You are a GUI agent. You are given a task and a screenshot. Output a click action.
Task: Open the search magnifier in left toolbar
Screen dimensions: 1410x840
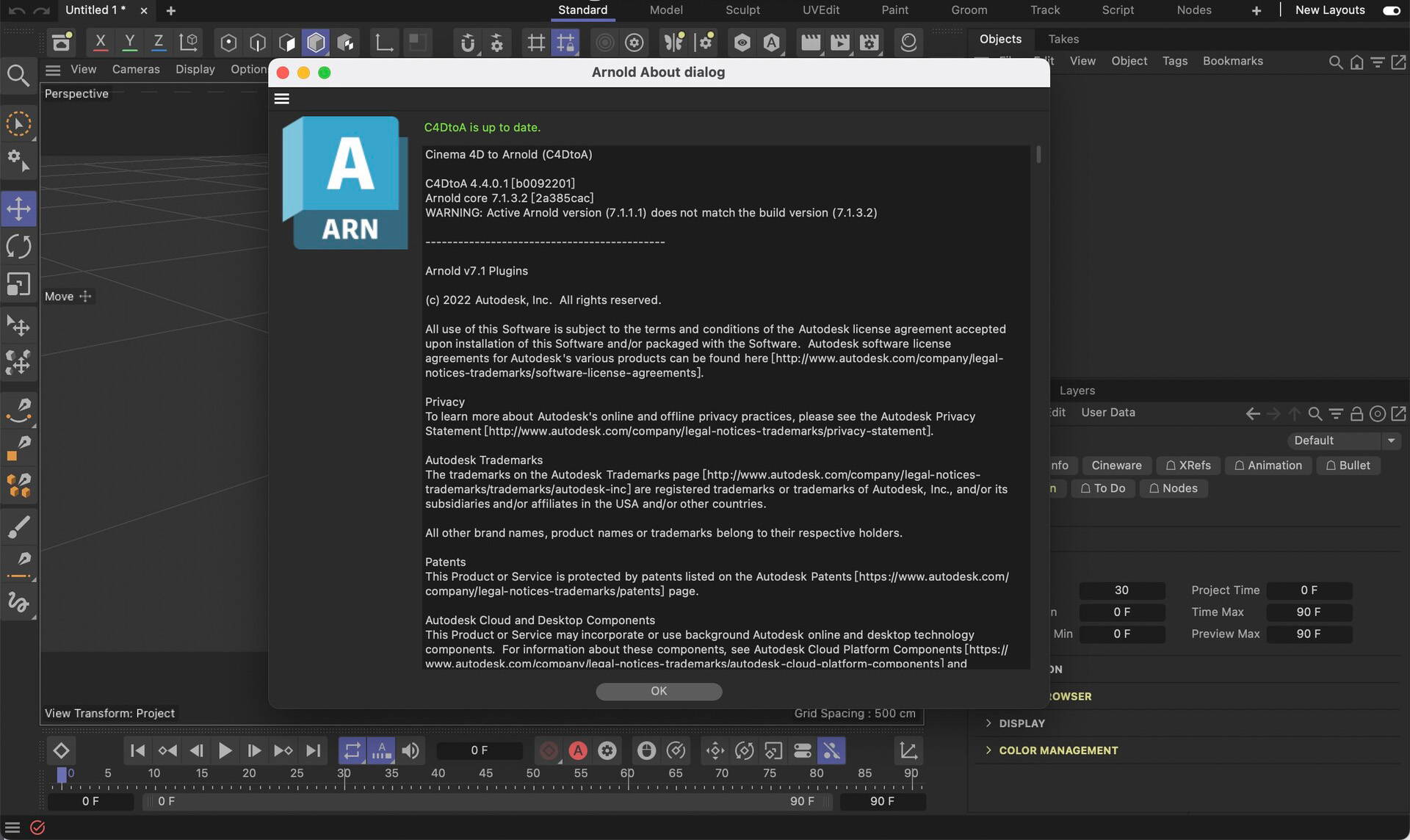click(x=18, y=75)
